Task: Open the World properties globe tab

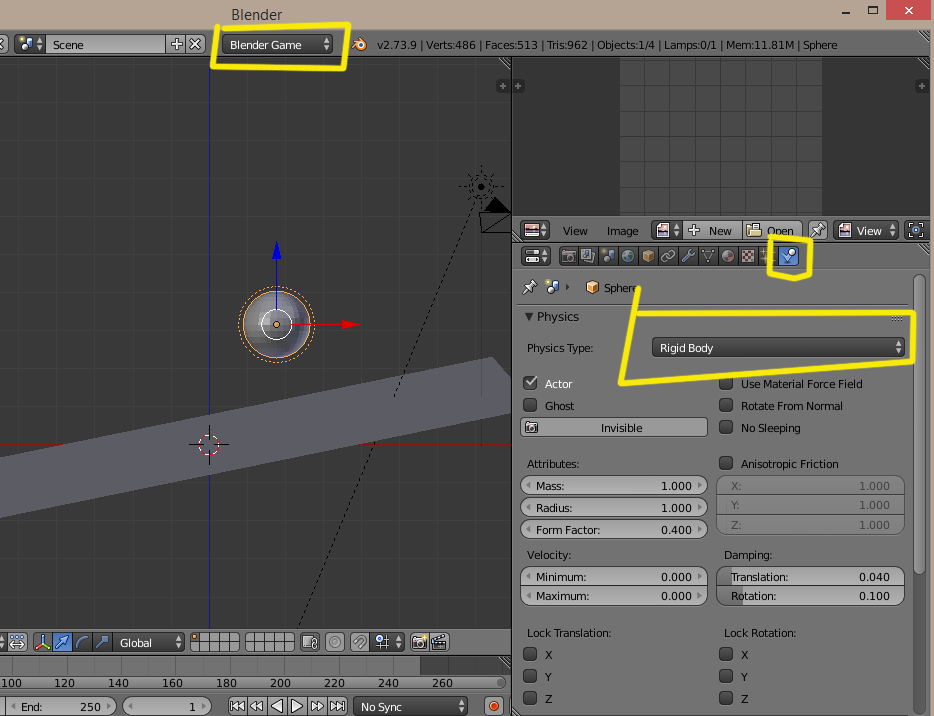Action: tap(628, 256)
